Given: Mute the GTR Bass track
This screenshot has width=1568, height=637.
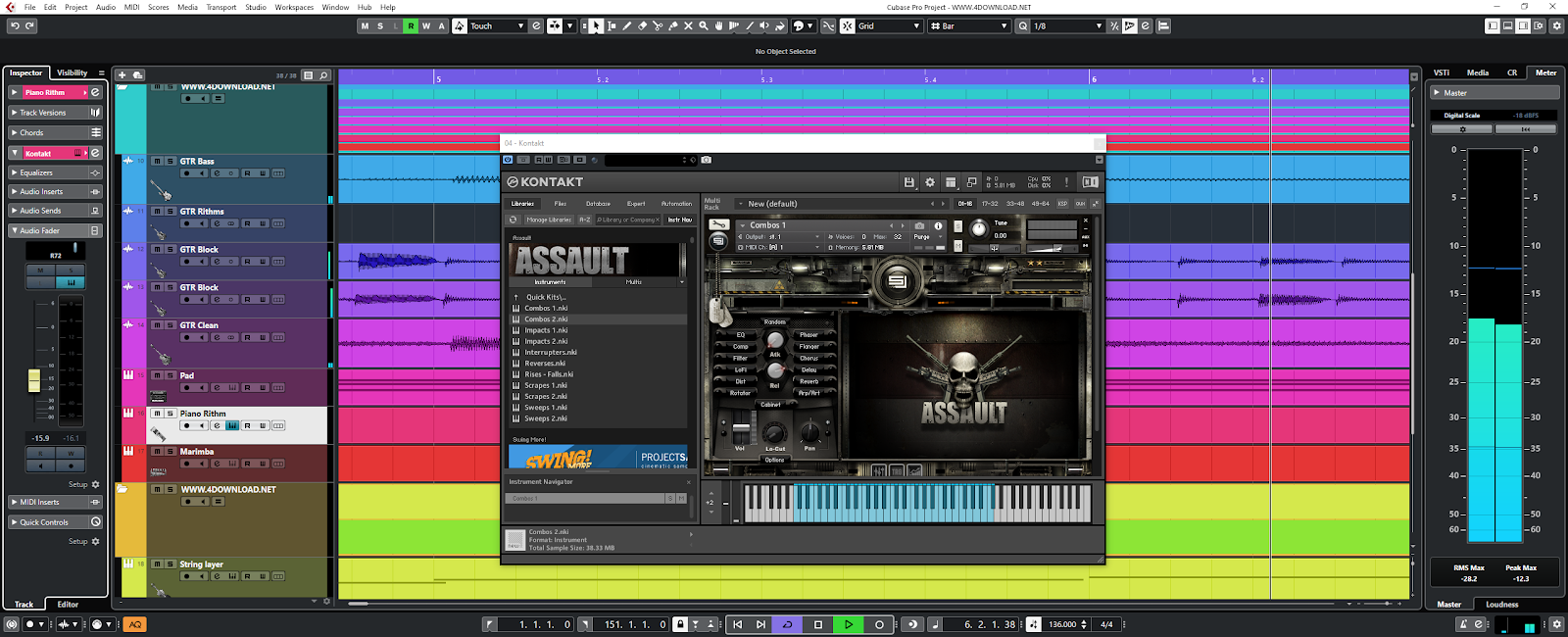Looking at the screenshot, I should tap(157, 162).
